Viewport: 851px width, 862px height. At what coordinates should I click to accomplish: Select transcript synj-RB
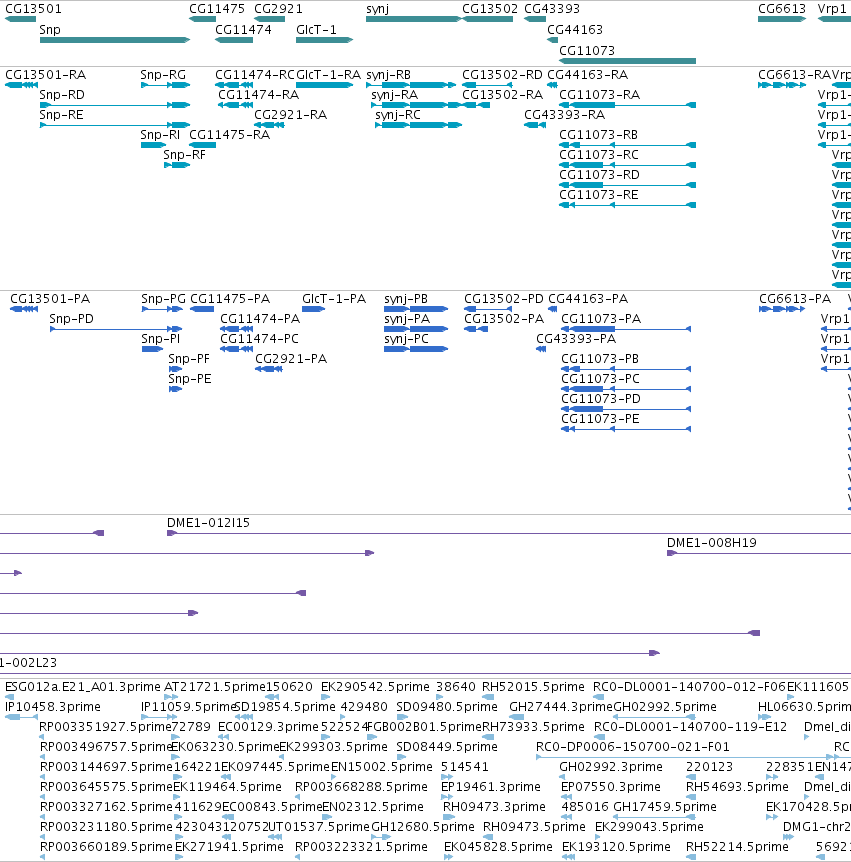pos(411,85)
